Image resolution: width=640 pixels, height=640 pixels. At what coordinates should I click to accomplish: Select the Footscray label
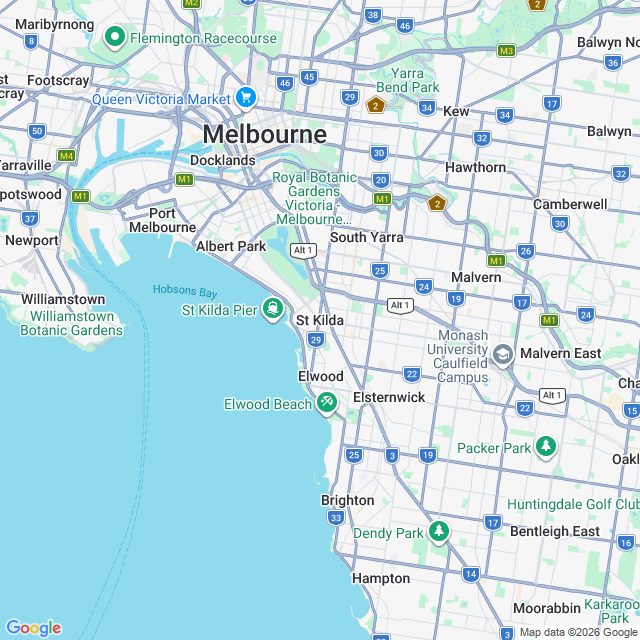click(58, 80)
